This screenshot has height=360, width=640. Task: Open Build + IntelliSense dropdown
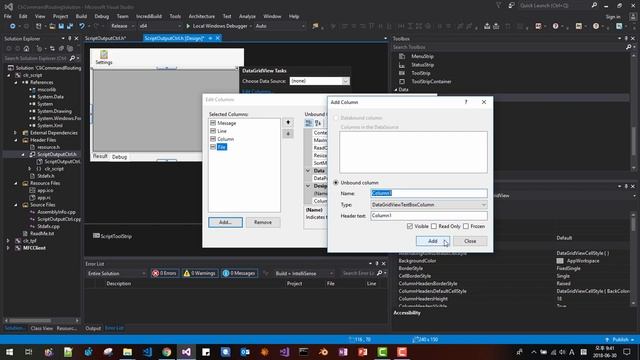[x=303, y=273]
